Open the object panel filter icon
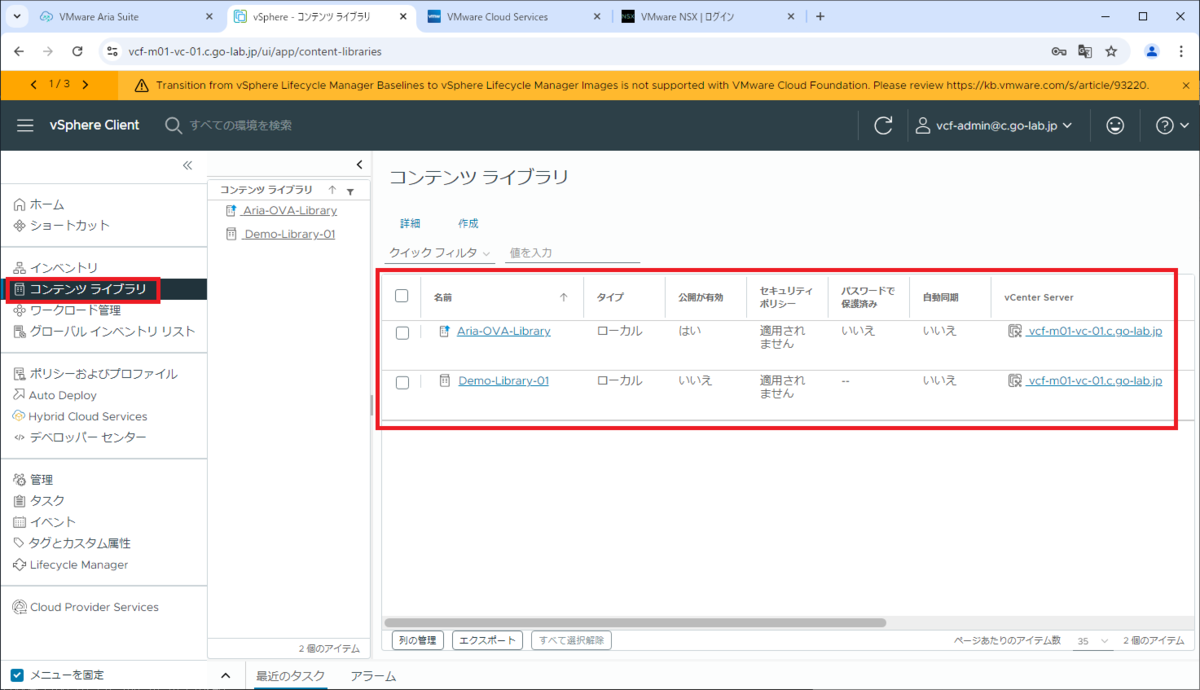Image resolution: width=1200 pixels, height=690 pixels. [x=350, y=191]
